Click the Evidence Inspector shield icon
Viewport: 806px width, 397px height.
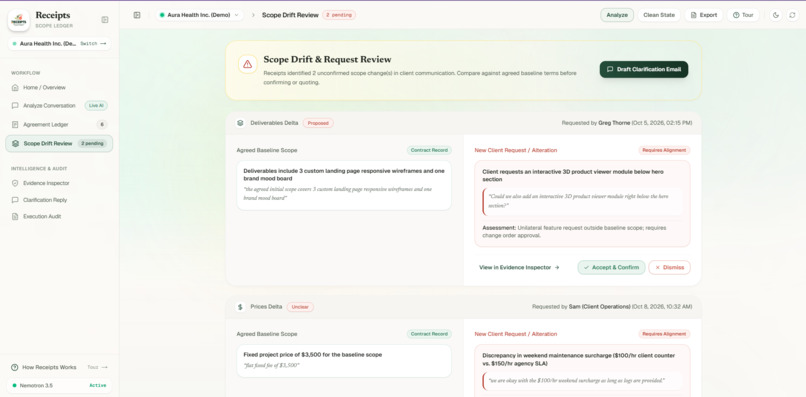(15, 183)
